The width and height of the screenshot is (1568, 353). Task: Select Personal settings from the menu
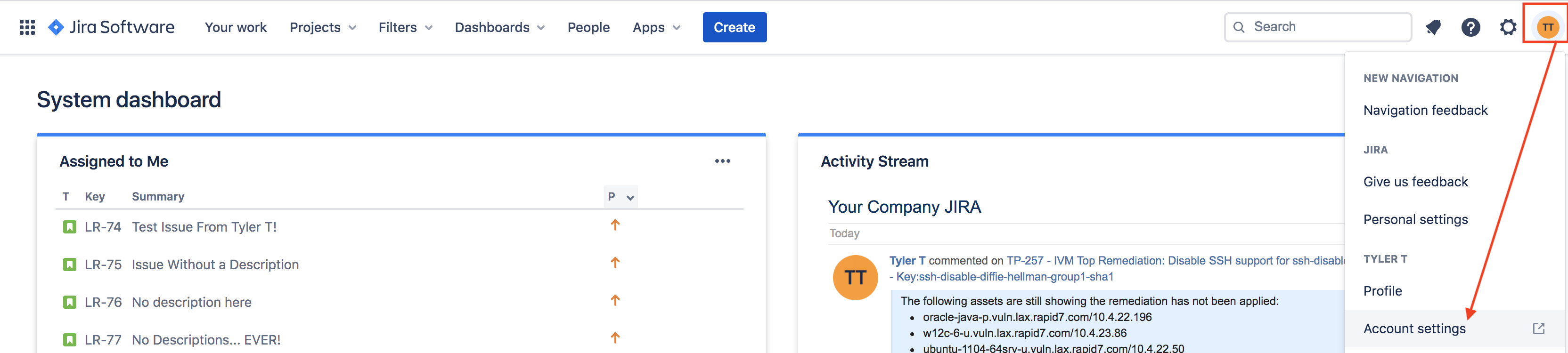tap(1415, 219)
